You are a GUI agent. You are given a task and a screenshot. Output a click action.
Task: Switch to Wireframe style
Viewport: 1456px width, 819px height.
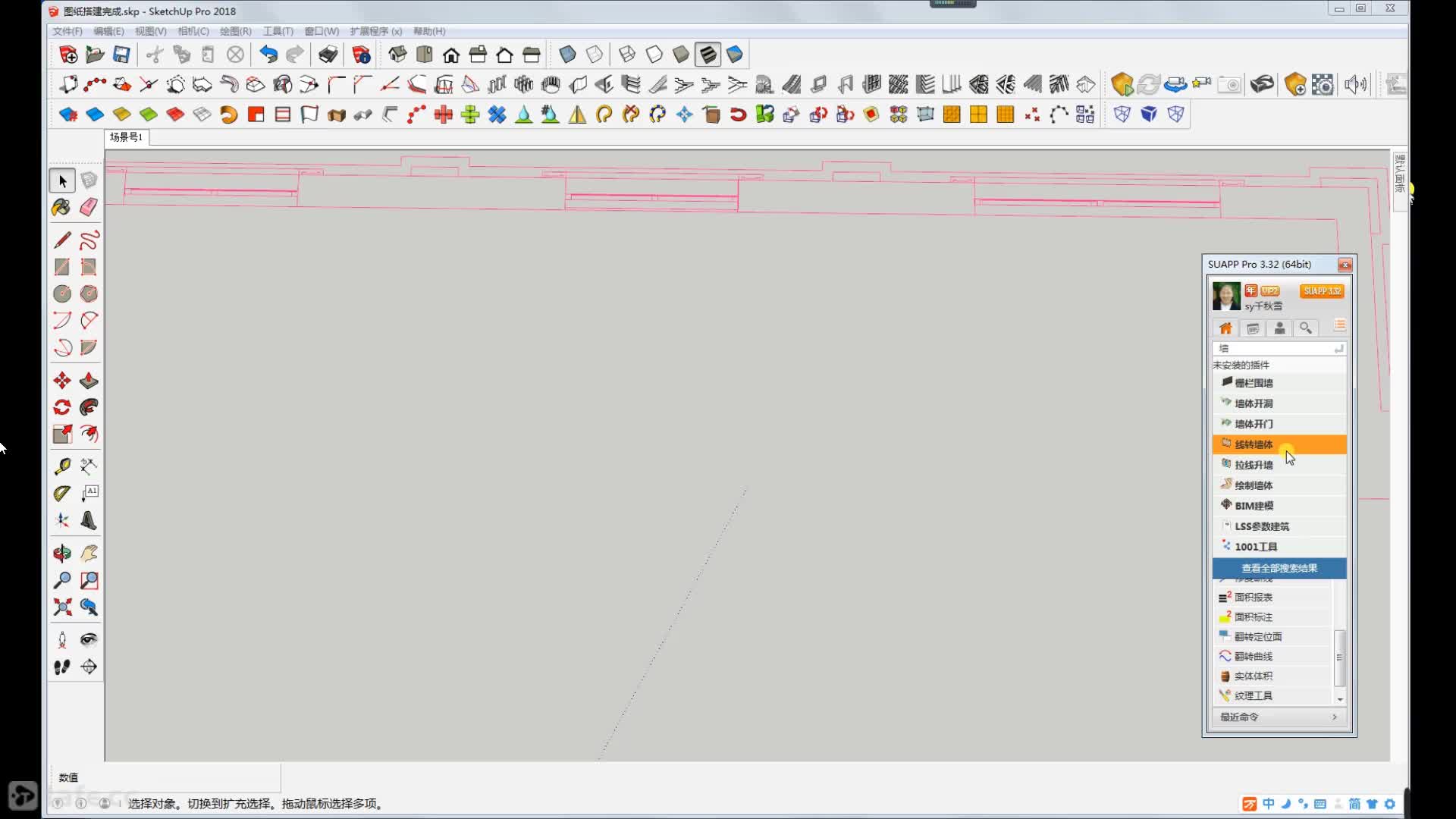coord(627,55)
